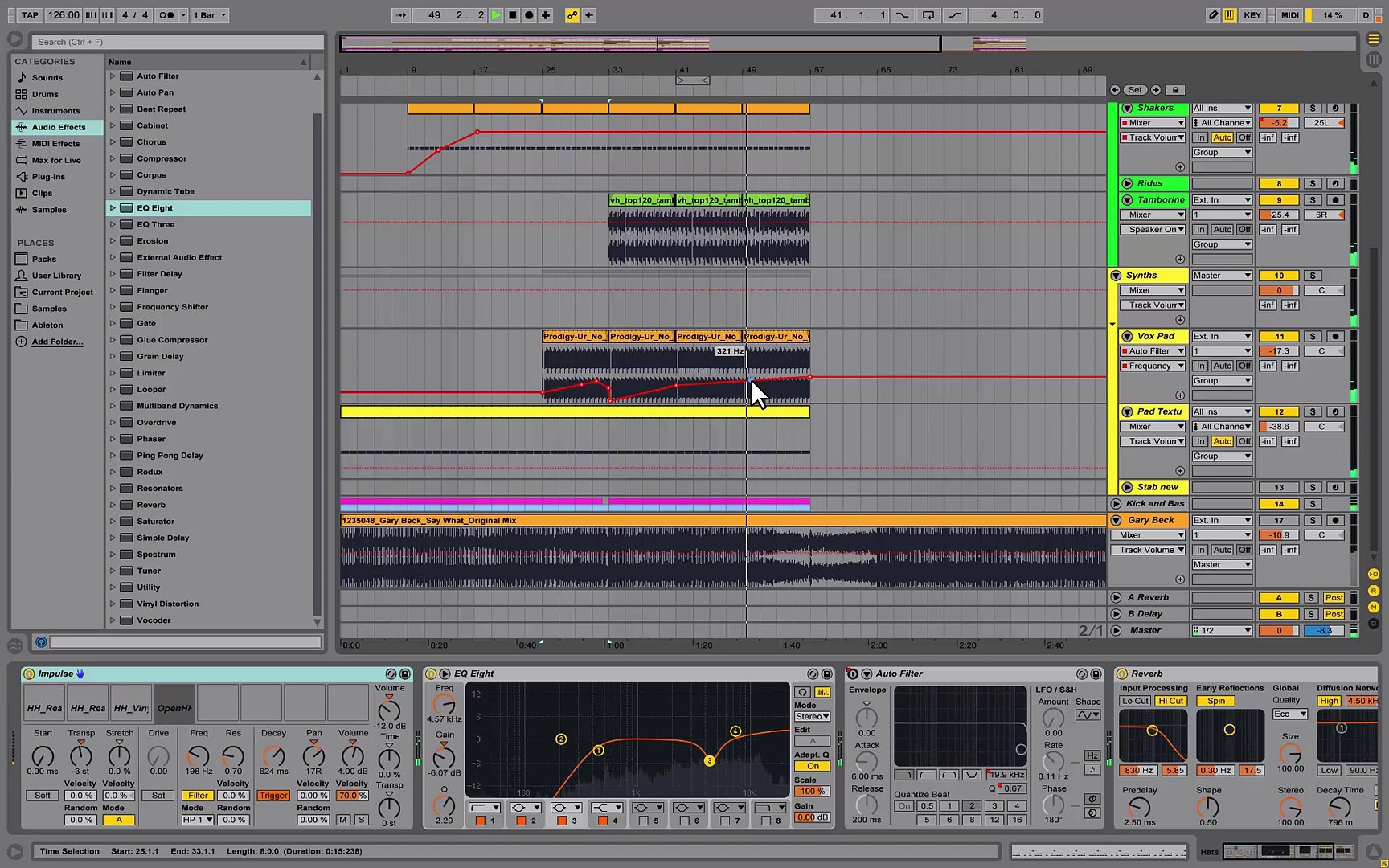Select the MIDI Effects category
This screenshot has width=1389, height=868.
(55, 144)
